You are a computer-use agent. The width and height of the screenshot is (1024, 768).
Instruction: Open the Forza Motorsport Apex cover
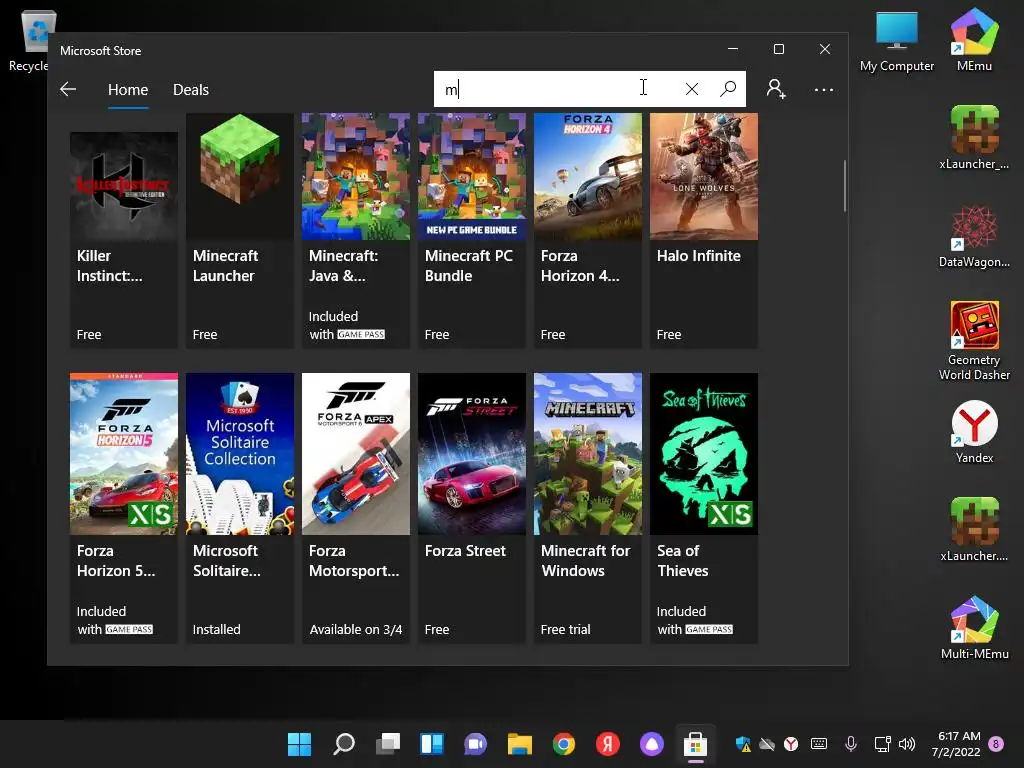click(356, 454)
